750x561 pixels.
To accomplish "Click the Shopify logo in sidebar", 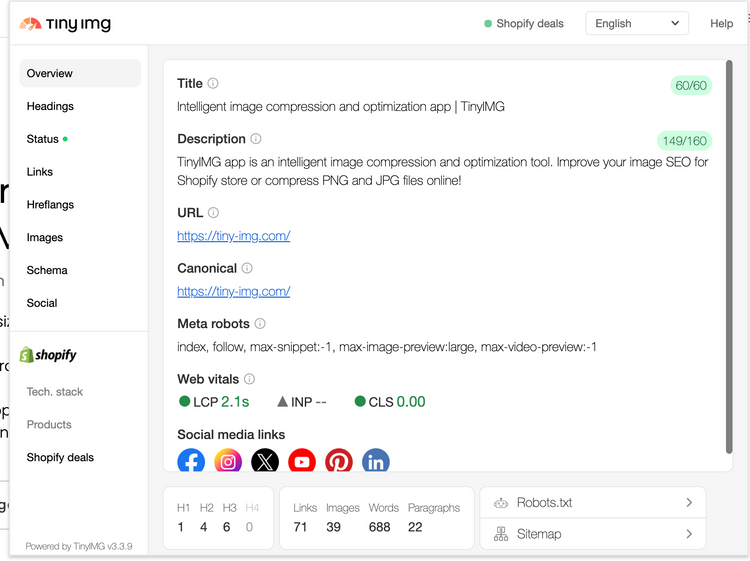I will click(x=48, y=355).
